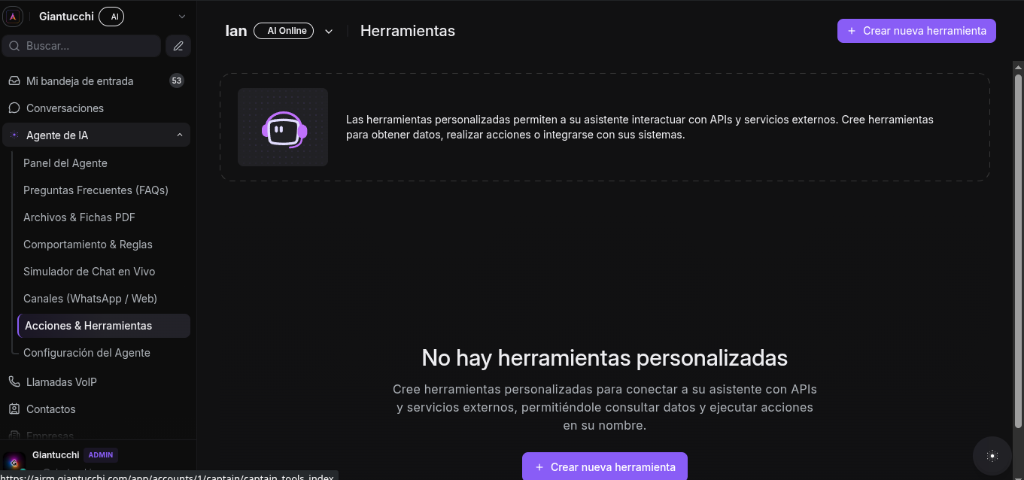Collapse the Agente de IA section chevron
The image size is (1024, 480).
coord(179,135)
